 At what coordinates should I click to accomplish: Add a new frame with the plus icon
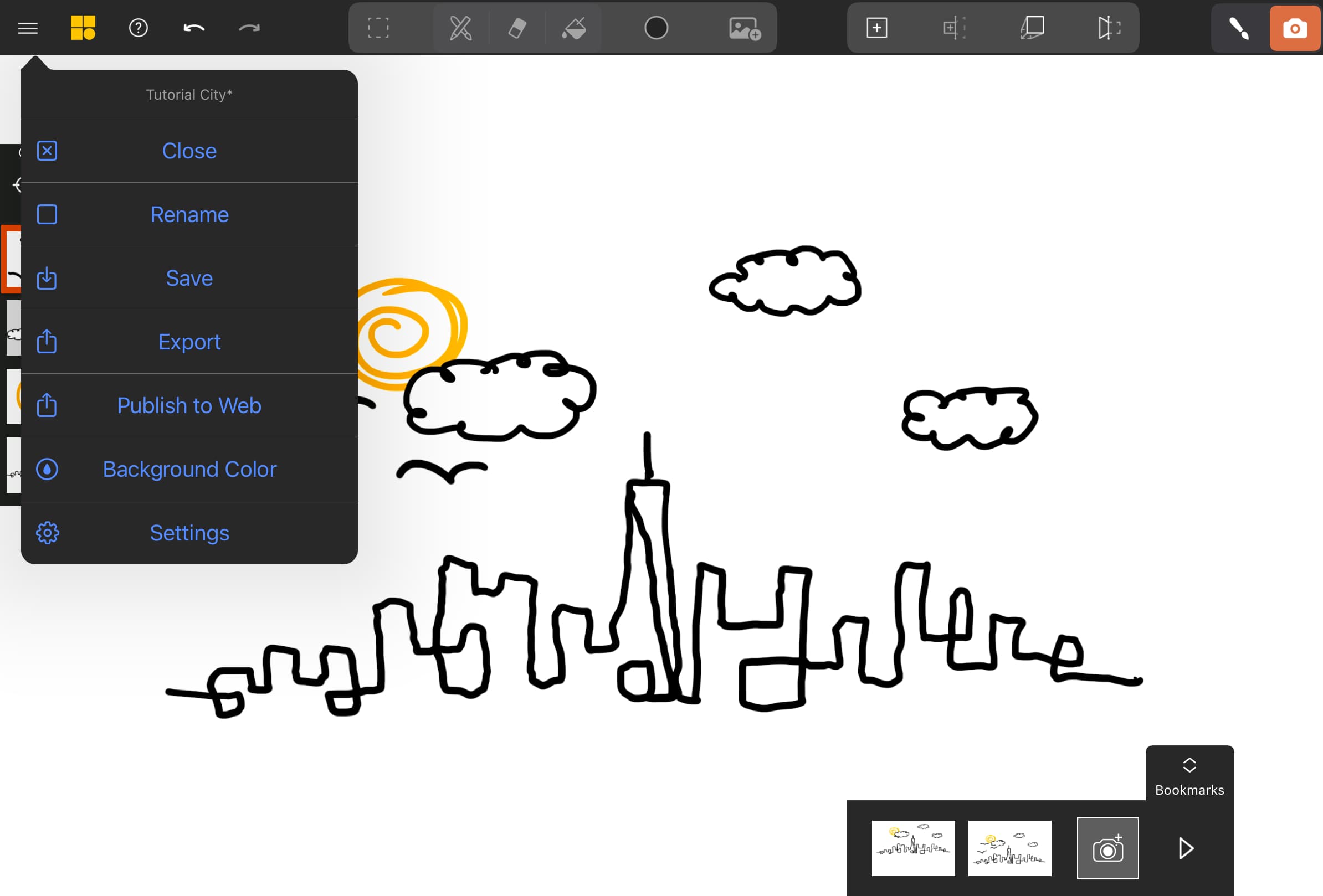point(876,28)
